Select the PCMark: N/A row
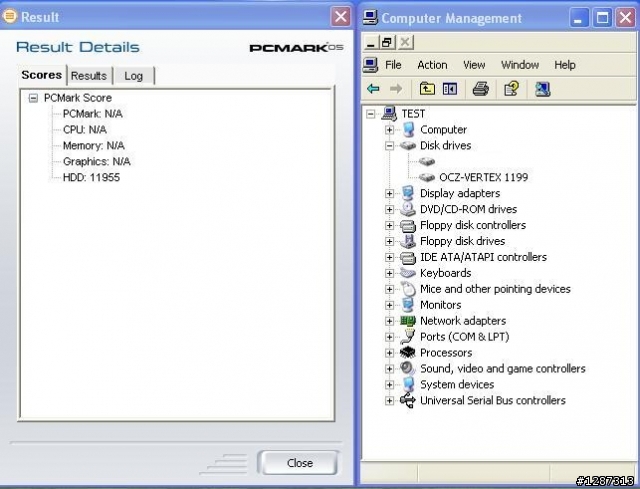The image size is (640, 489). click(93, 114)
